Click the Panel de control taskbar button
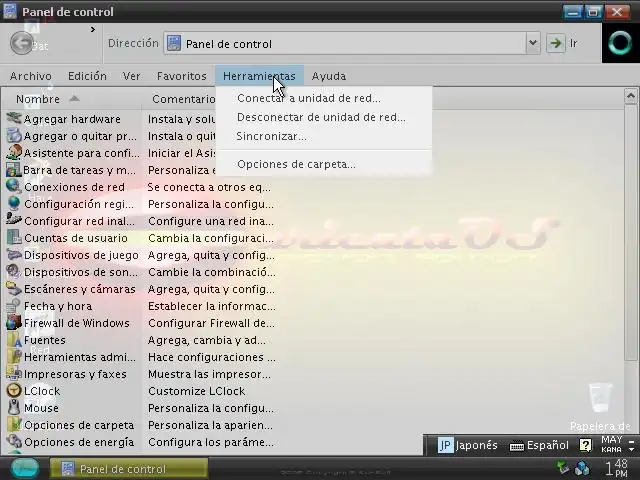The image size is (640, 480). tap(129, 469)
